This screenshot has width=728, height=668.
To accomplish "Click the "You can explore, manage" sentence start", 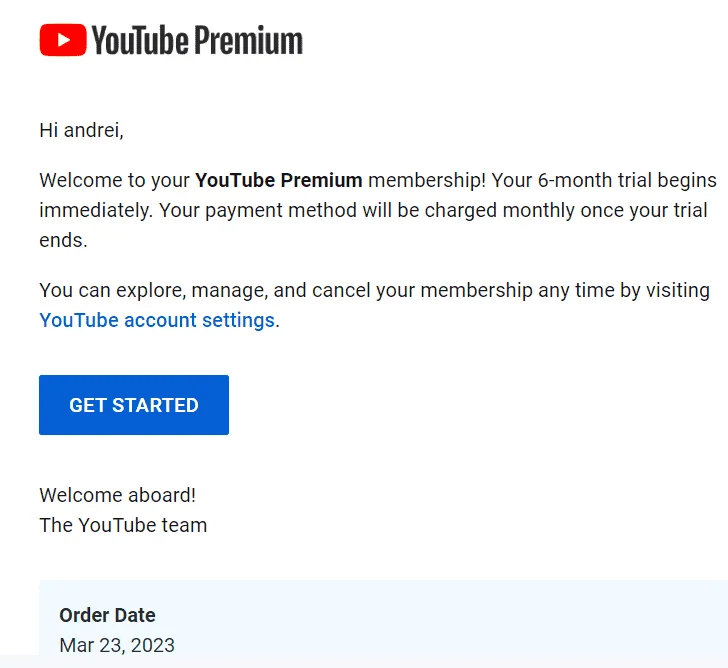I will pyautogui.click(x=154, y=291).
